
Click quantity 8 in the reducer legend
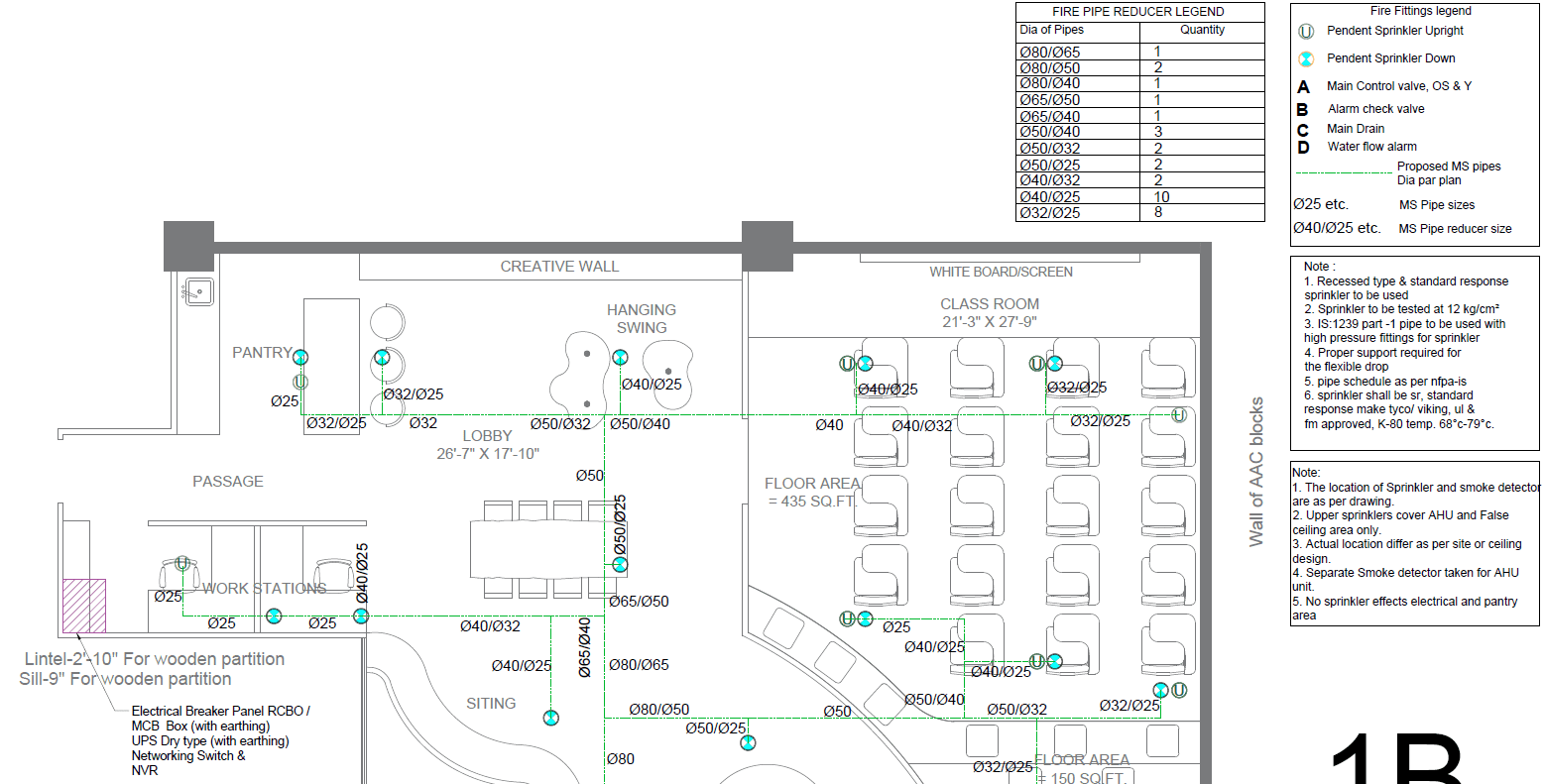pyautogui.click(x=1158, y=212)
